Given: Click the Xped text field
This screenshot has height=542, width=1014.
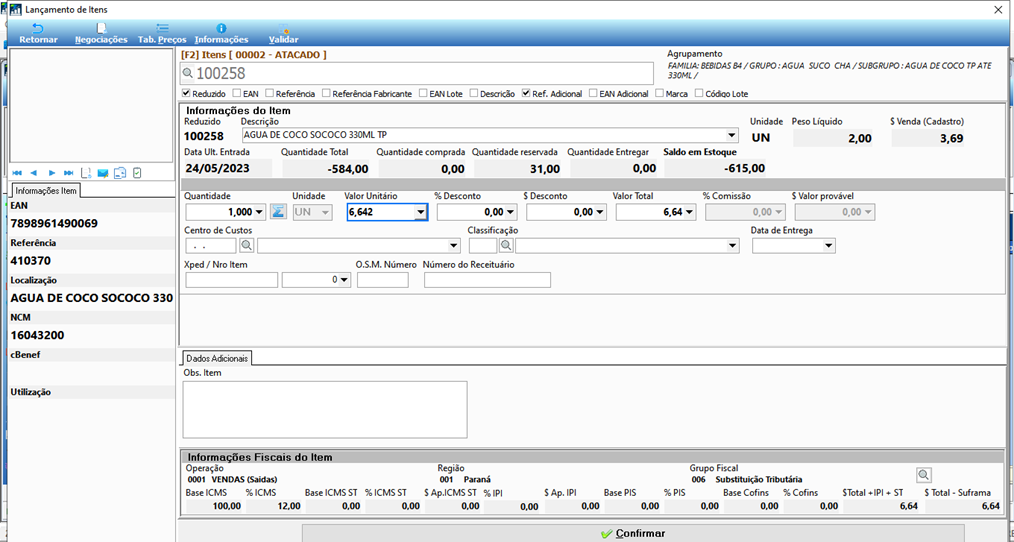Looking at the screenshot, I should pyautogui.click(x=232, y=280).
